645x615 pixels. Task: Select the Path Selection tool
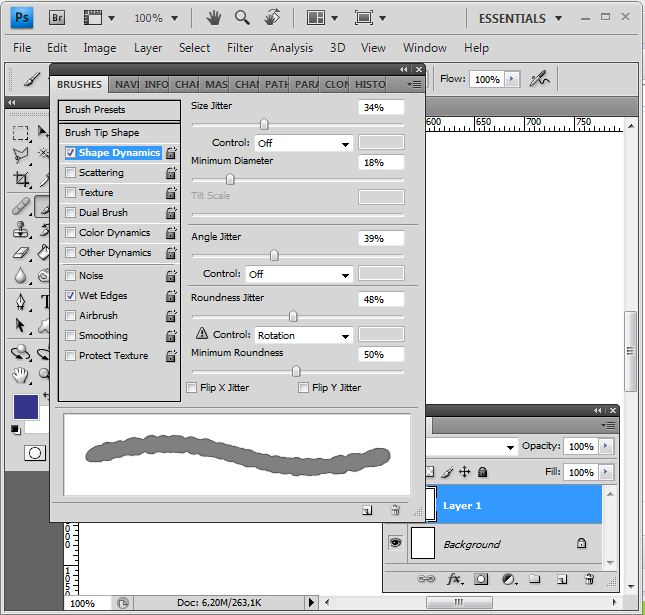click(x=20, y=325)
